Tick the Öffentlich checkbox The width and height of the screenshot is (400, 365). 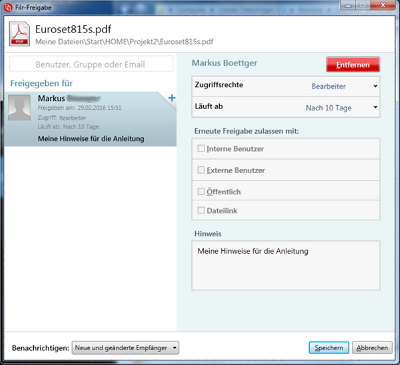click(201, 191)
